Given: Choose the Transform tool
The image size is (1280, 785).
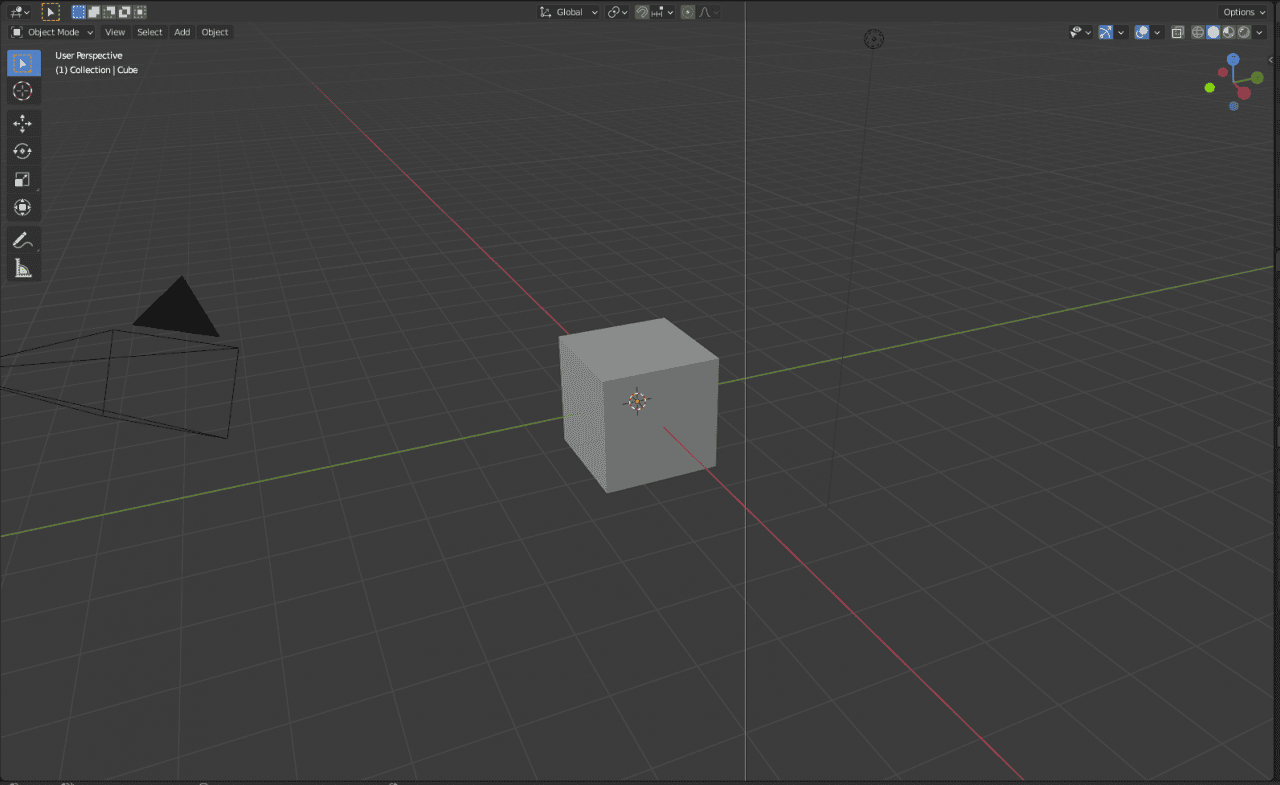Looking at the screenshot, I should coord(23,207).
